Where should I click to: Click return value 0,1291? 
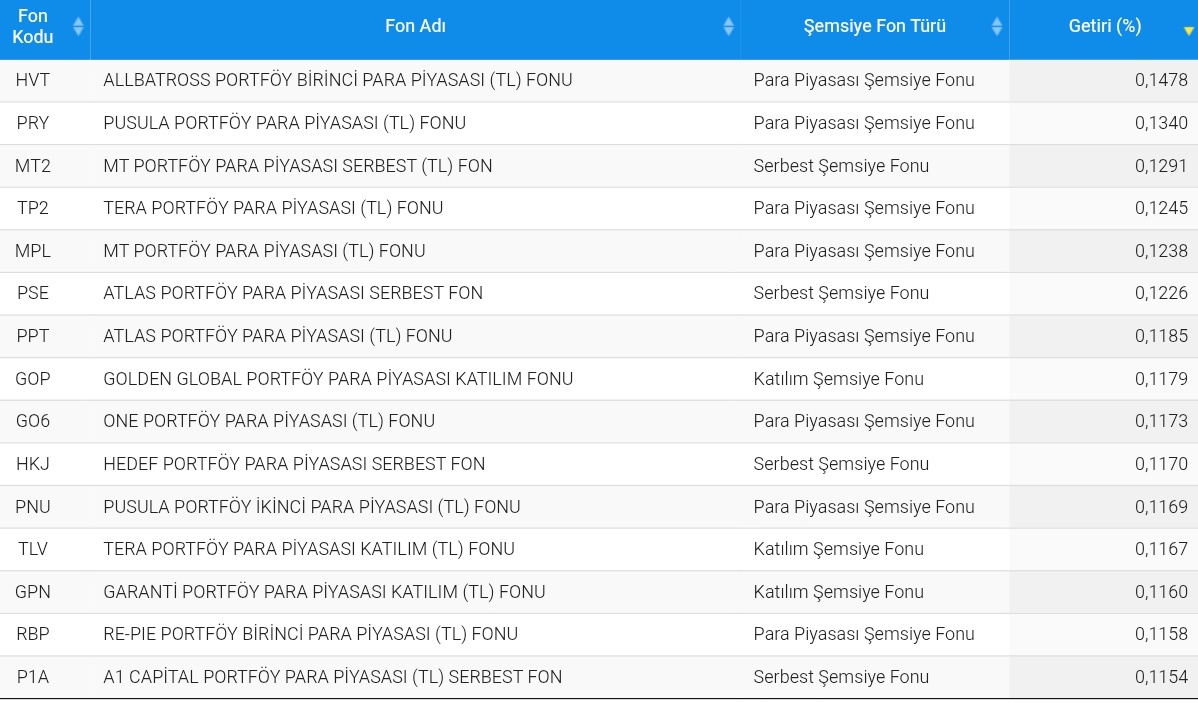pos(1161,166)
